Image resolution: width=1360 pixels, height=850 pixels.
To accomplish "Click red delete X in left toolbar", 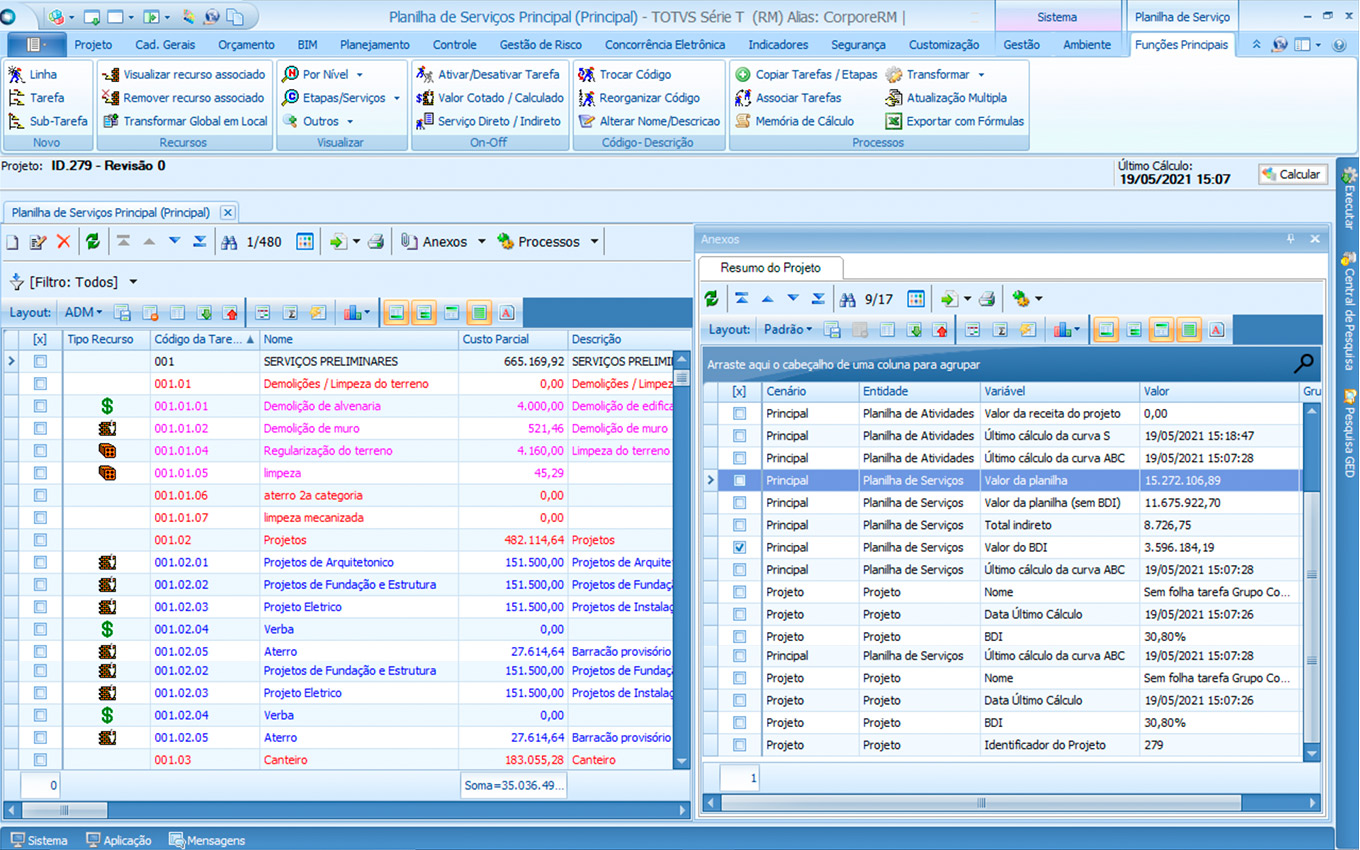I will tap(63, 242).
